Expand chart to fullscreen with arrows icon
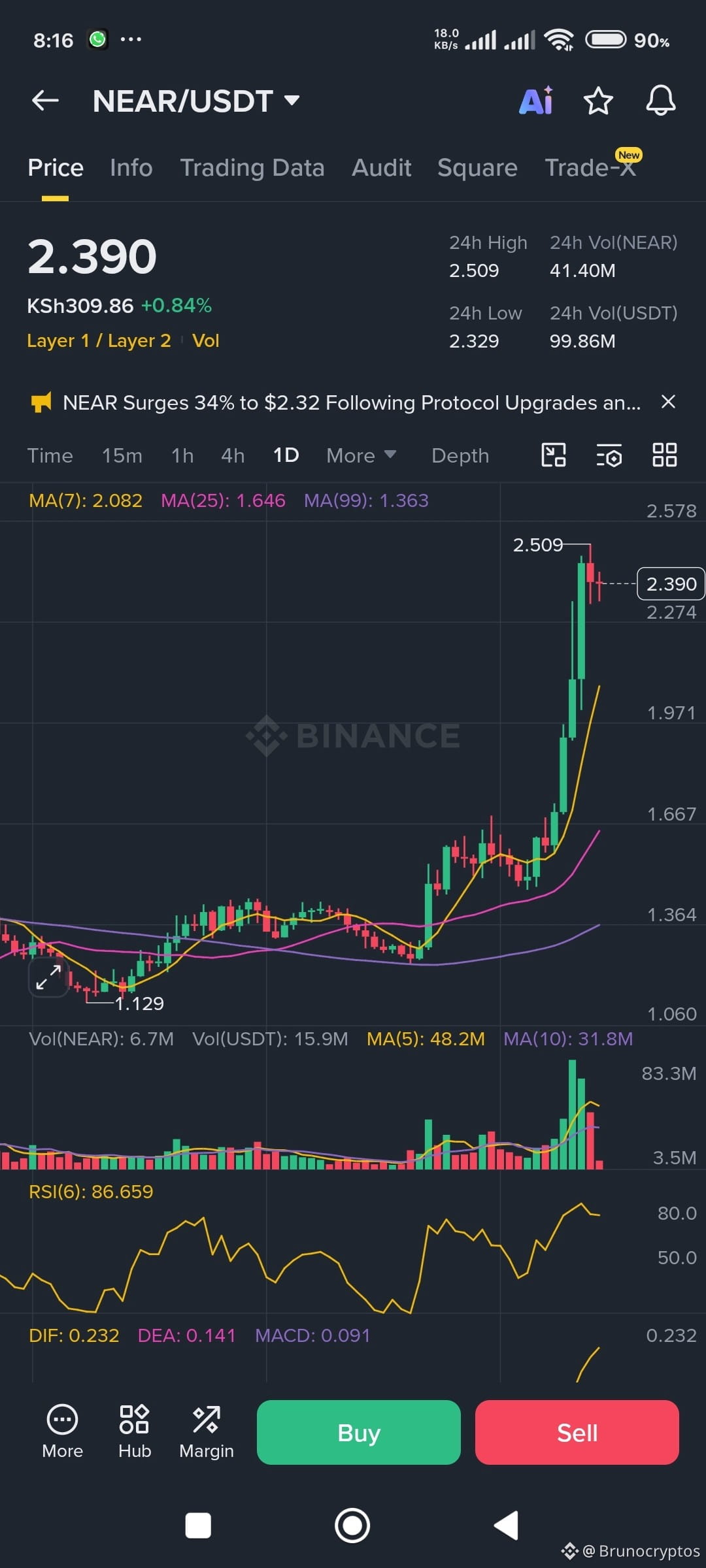This screenshot has width=706, height=1568. (x=48, y=977)
